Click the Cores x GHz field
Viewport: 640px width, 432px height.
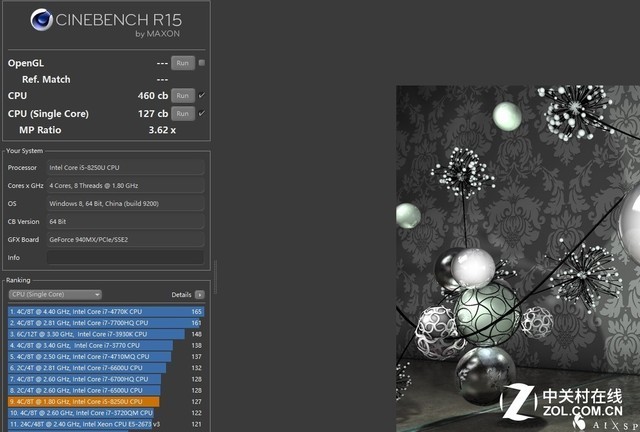[x=125, y=185]
